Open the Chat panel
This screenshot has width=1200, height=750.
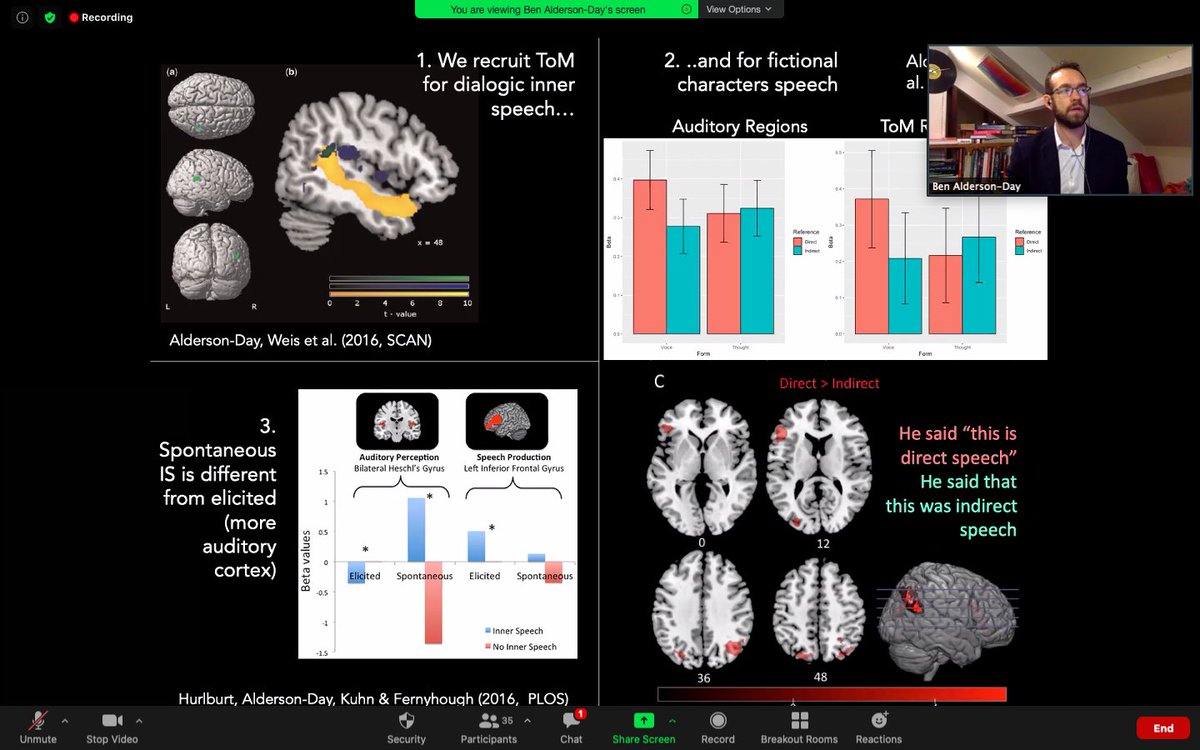click(571, 726)
